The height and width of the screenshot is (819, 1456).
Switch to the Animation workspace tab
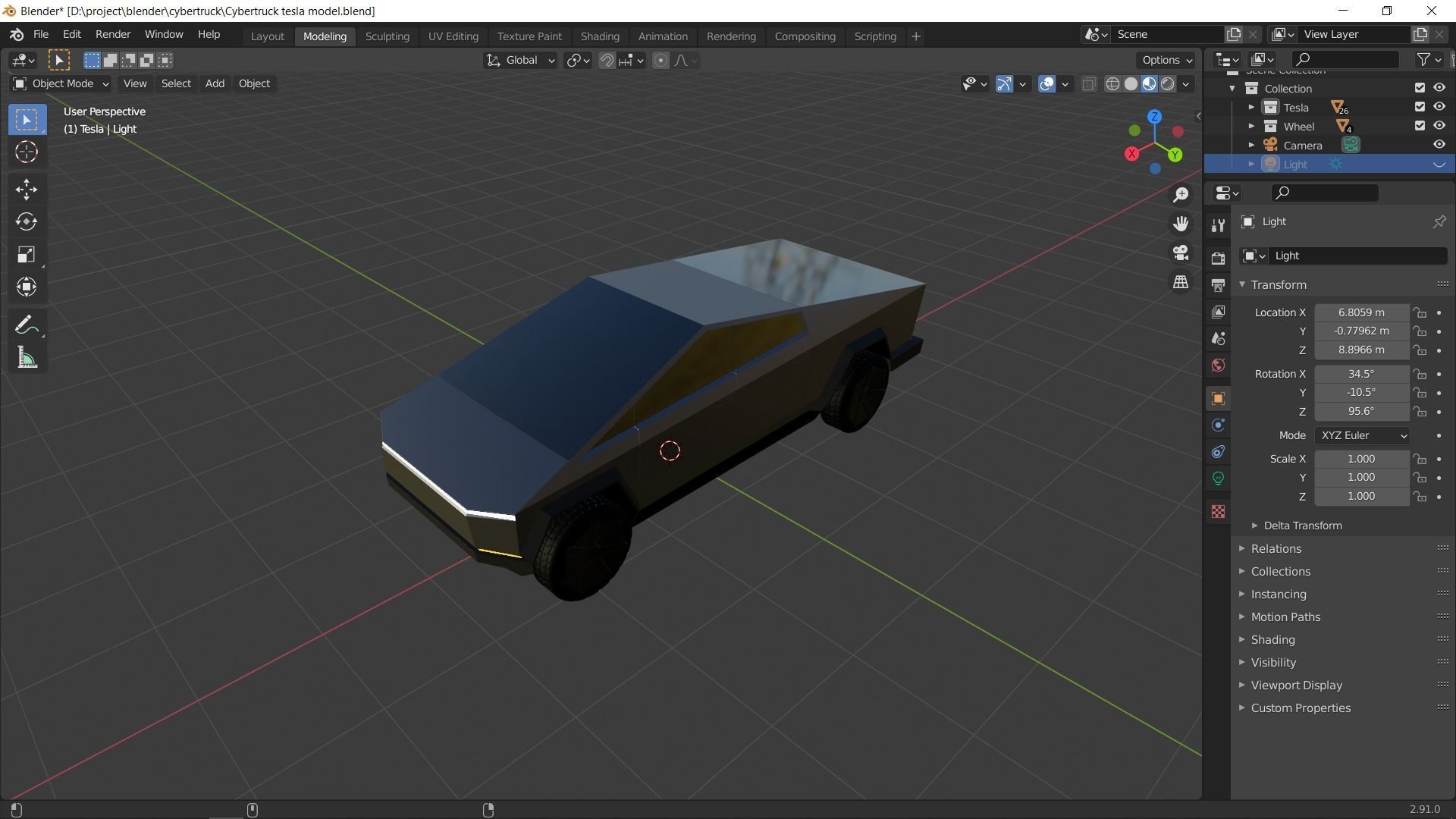(663, 36)
